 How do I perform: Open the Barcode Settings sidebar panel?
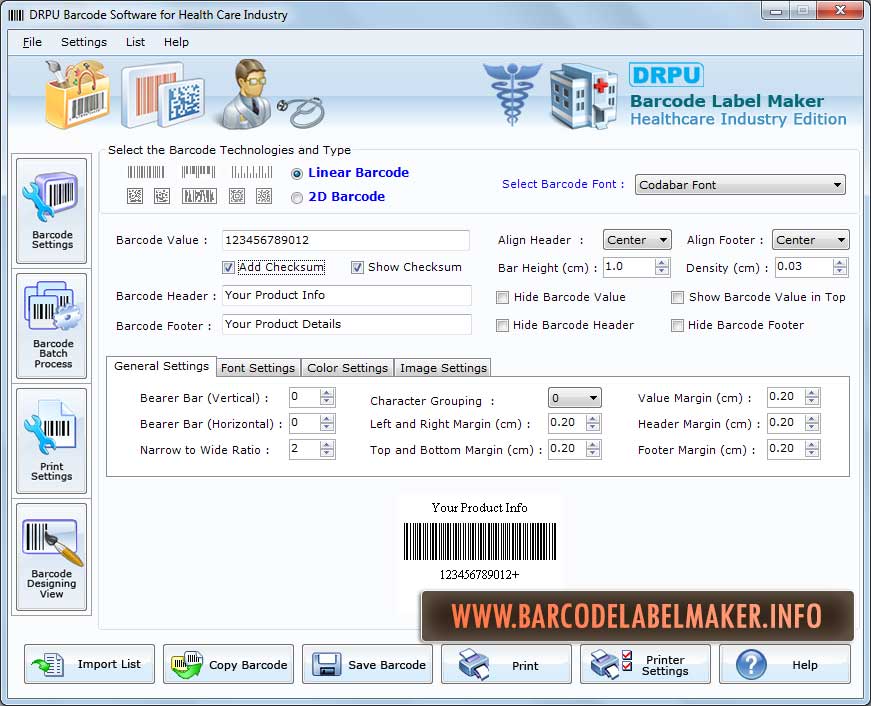tap(52, 211)
